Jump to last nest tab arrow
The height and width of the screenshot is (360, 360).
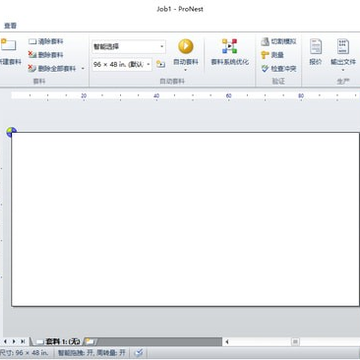click(23, 341)
